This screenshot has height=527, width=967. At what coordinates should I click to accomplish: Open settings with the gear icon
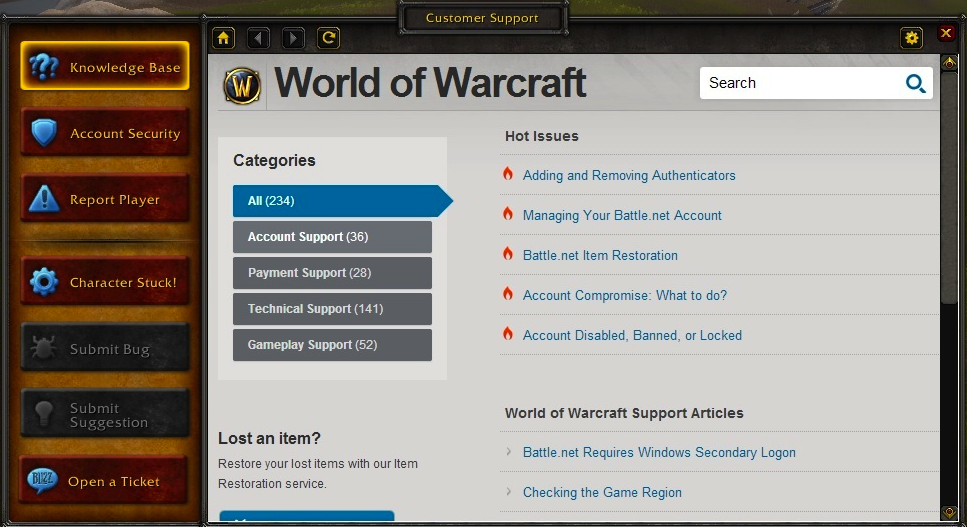911,38
